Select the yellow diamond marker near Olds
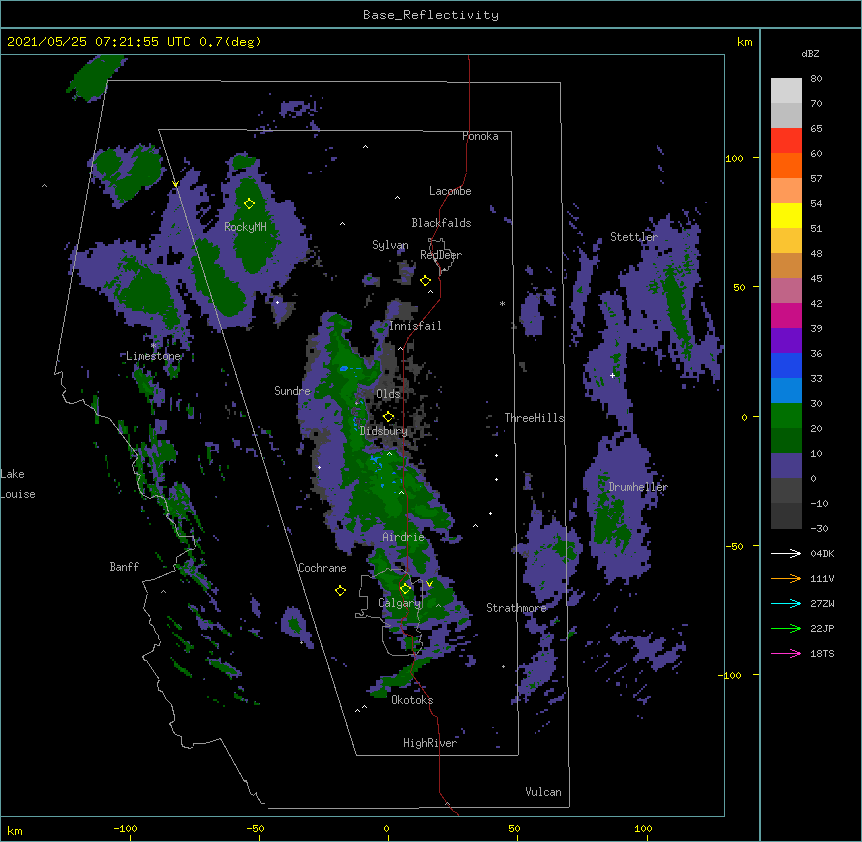The image size is (862, 842). [388, 417]
